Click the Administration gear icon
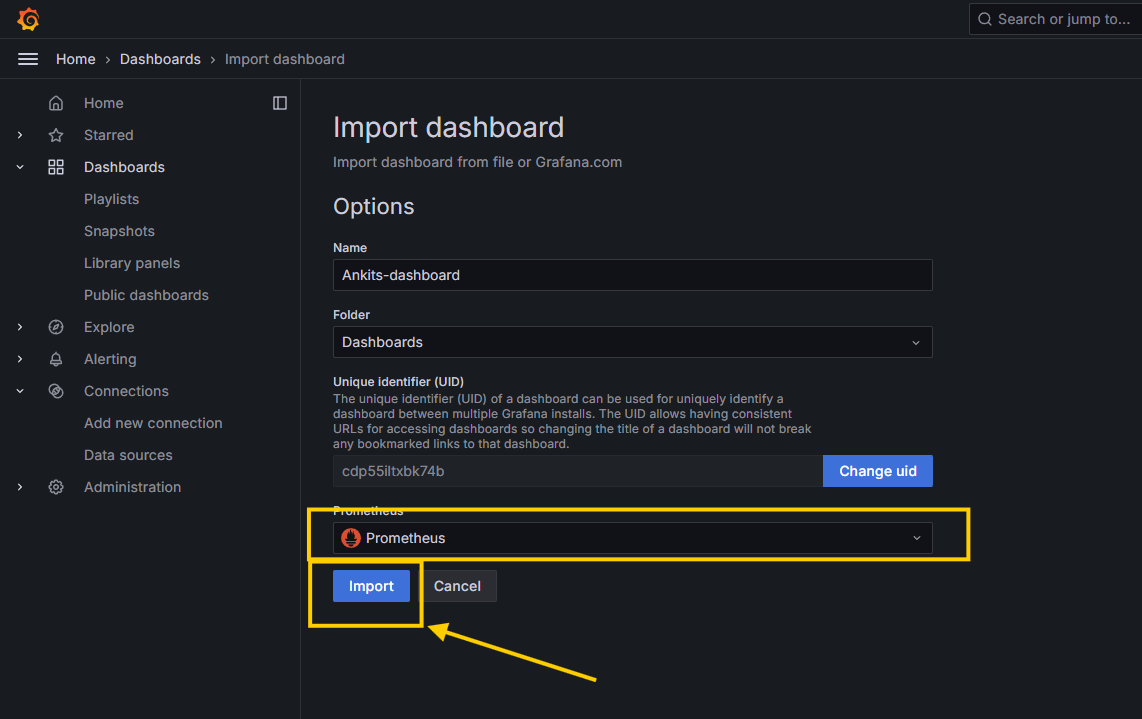1142x719 pixels. (x=56, y=487)
